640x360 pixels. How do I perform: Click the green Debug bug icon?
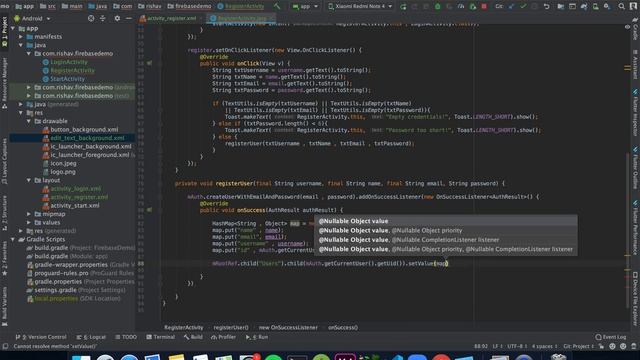438,7
